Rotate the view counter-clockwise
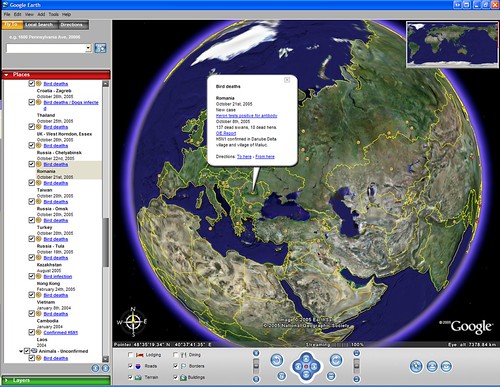500x387 pixels. (x=277, y=360)
